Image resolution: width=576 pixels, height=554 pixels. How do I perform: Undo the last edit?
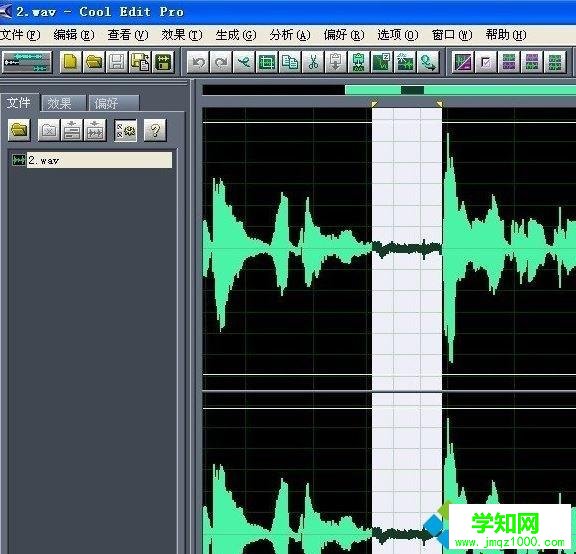[x=198, y=62]
